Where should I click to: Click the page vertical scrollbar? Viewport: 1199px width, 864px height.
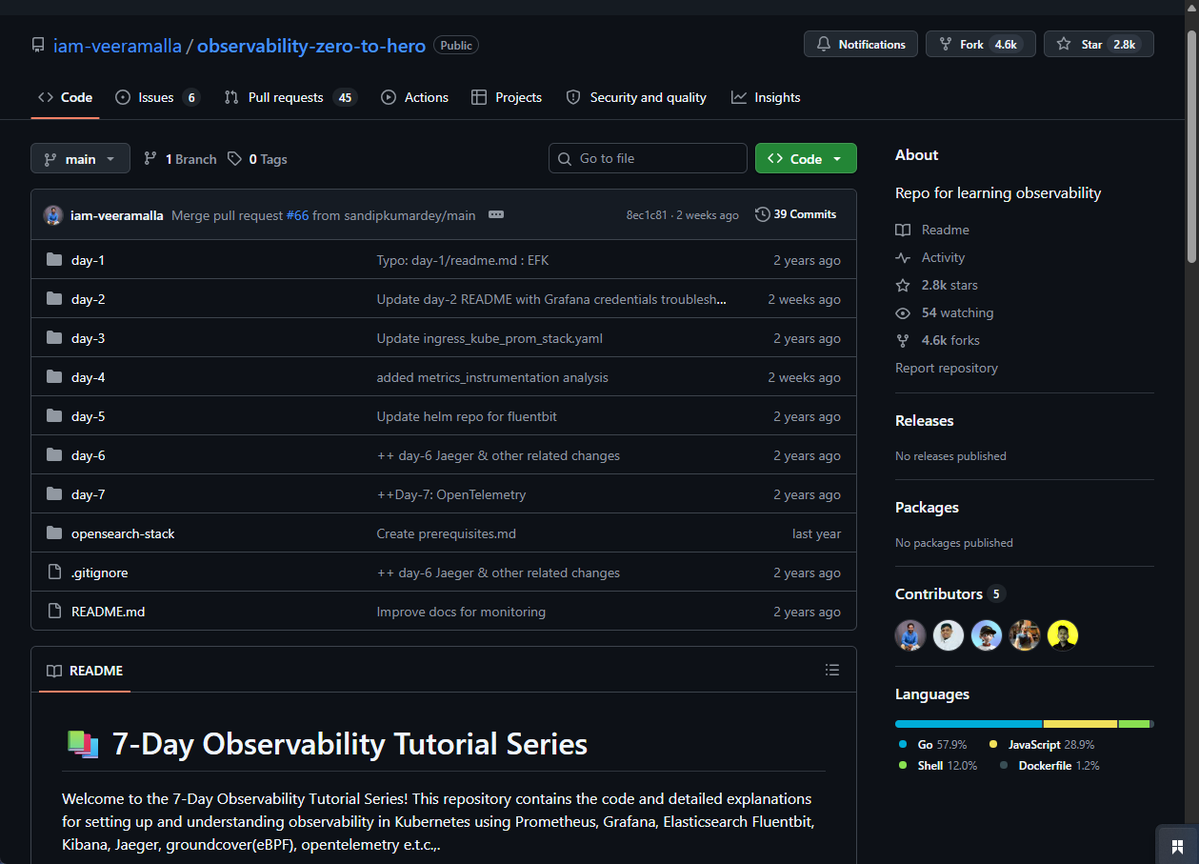click(1191, 145)
